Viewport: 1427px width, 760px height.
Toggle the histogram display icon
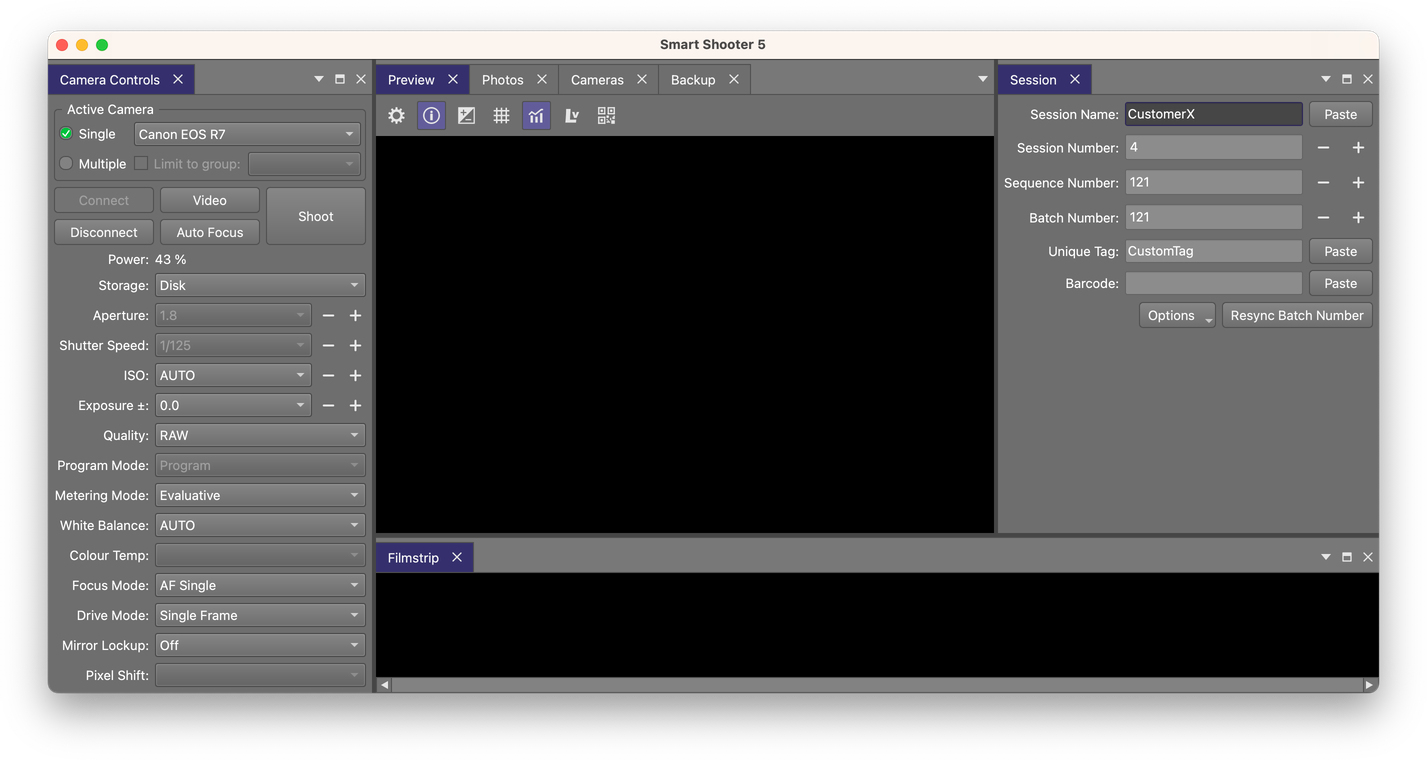point(536,115)
